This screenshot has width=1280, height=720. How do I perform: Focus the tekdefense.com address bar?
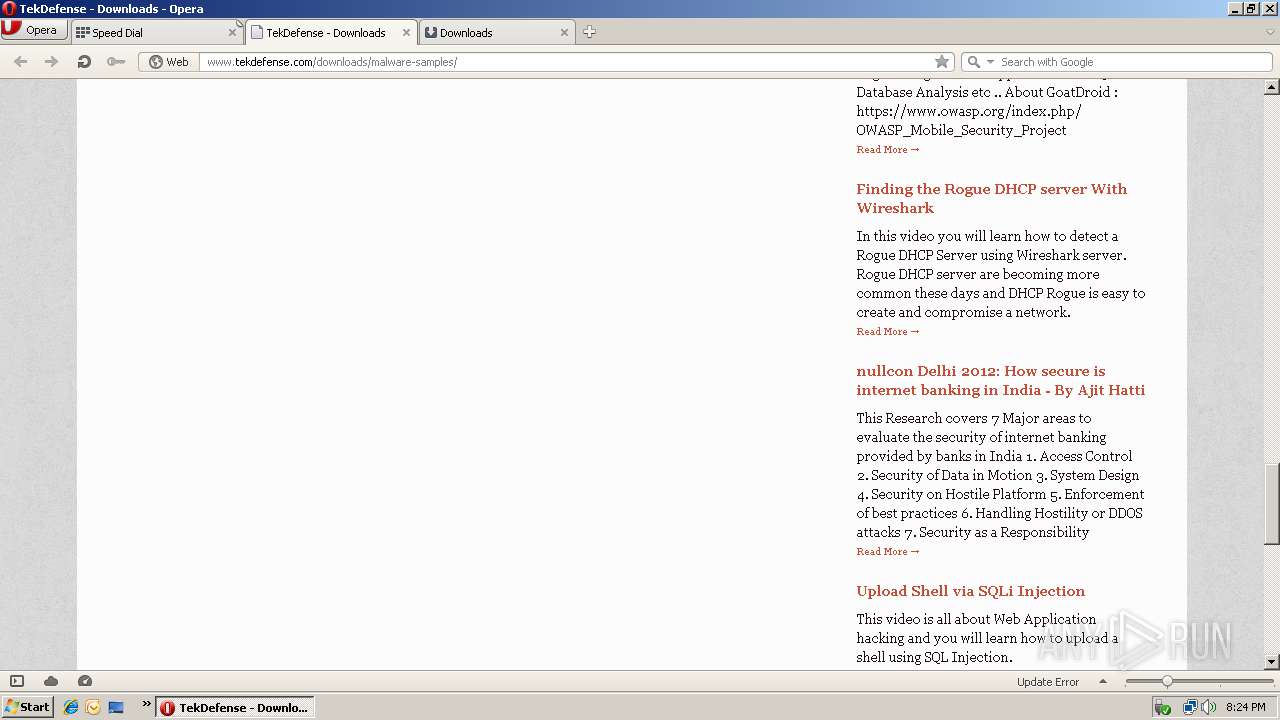coord(565,62)
